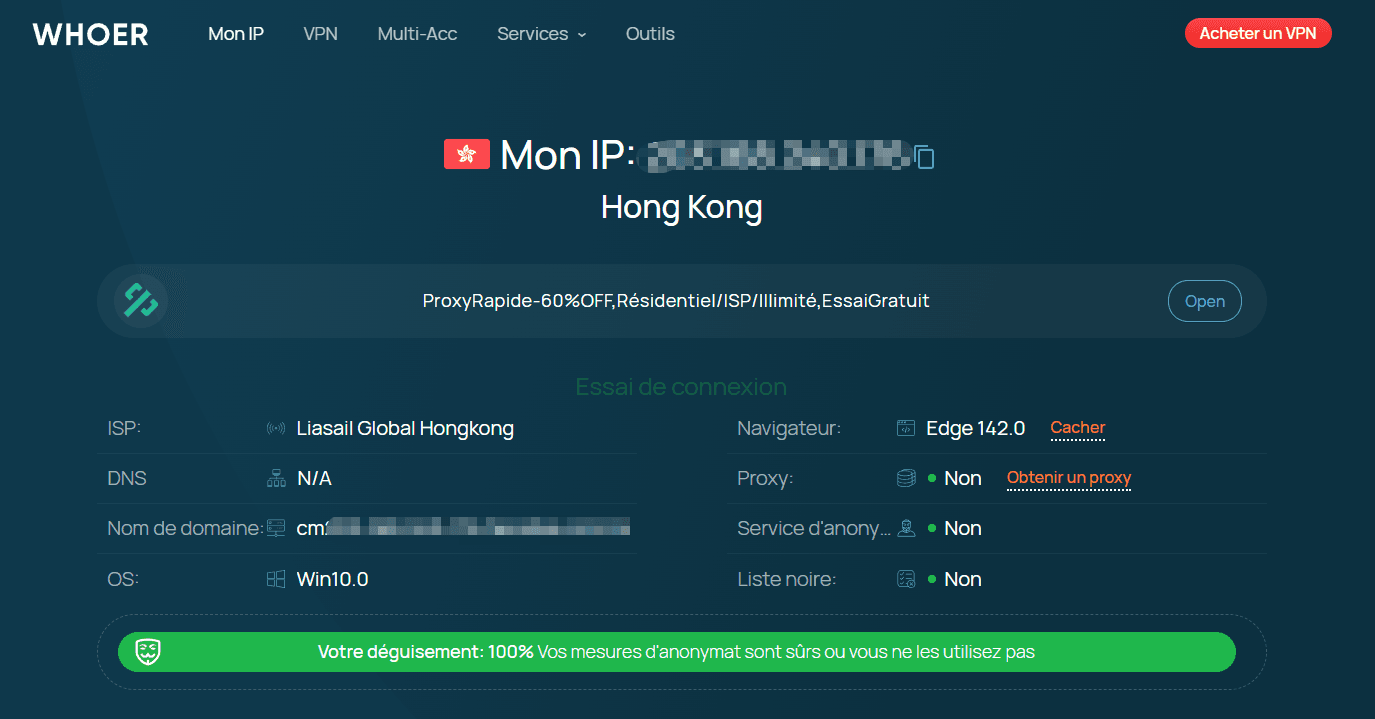Image resolution: width=1375 pixels, height=719 pixels.
Task: Open the Multi-Acc menu item
Action: coord(417,34)
